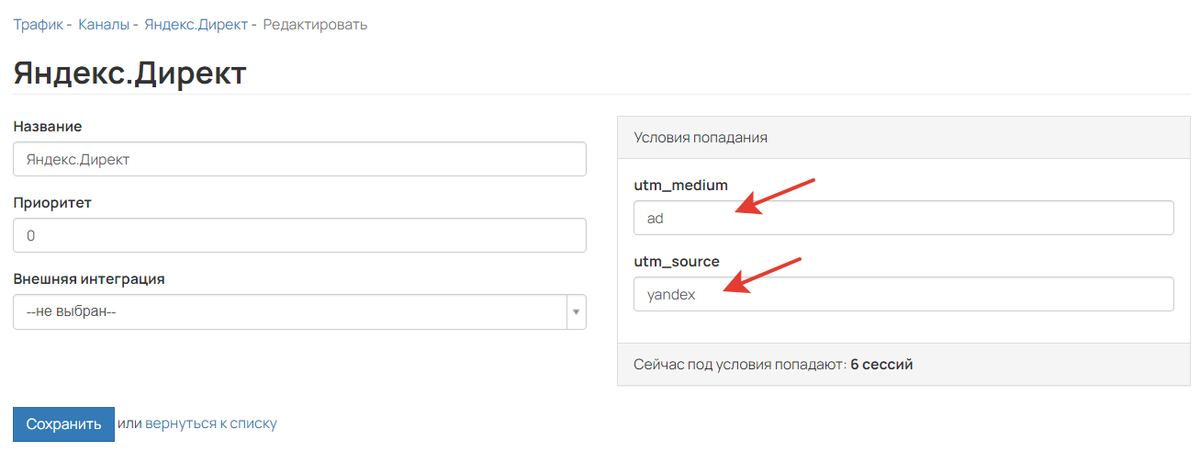Open the Трафик breadcrumb link
Image resolution: width=1200 pixels, height=452 pixels.
(37, 24)
